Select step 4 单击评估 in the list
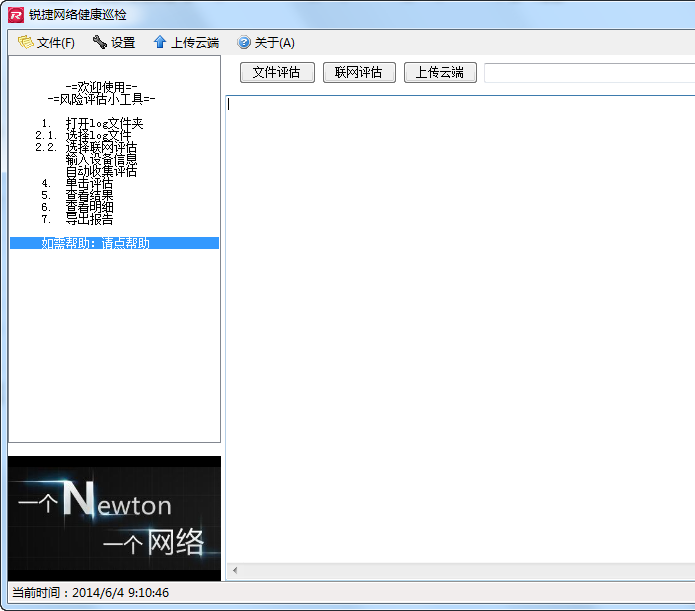The image size is (695, 611). point(89,184)
